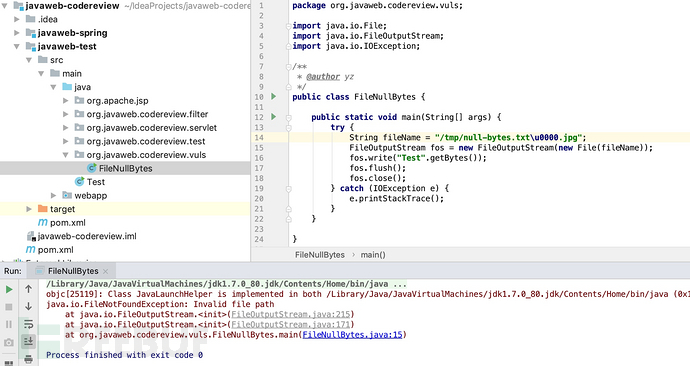
Task: Click the stop process icon in Run panel
Action: click(9, 307)
